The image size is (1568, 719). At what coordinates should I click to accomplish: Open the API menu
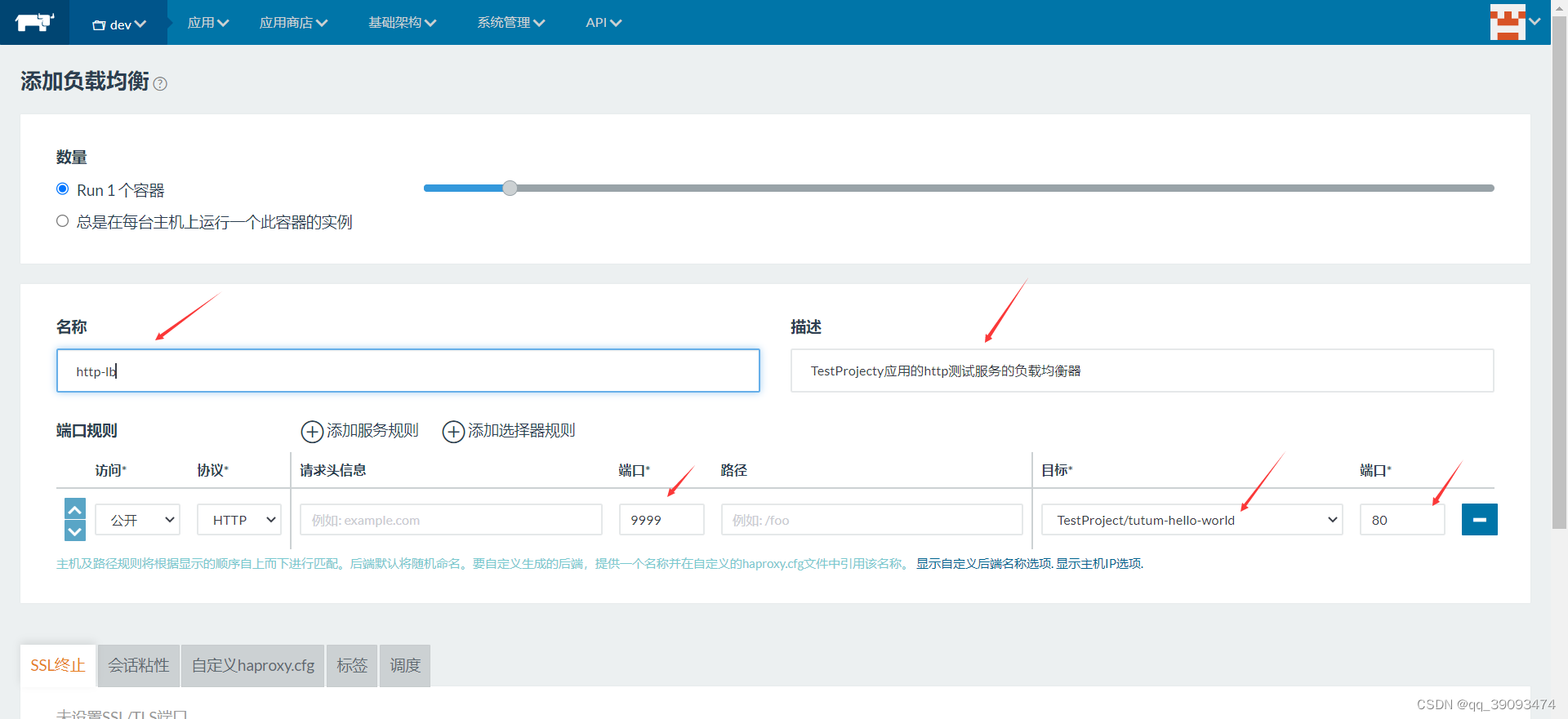pos(604,23)
